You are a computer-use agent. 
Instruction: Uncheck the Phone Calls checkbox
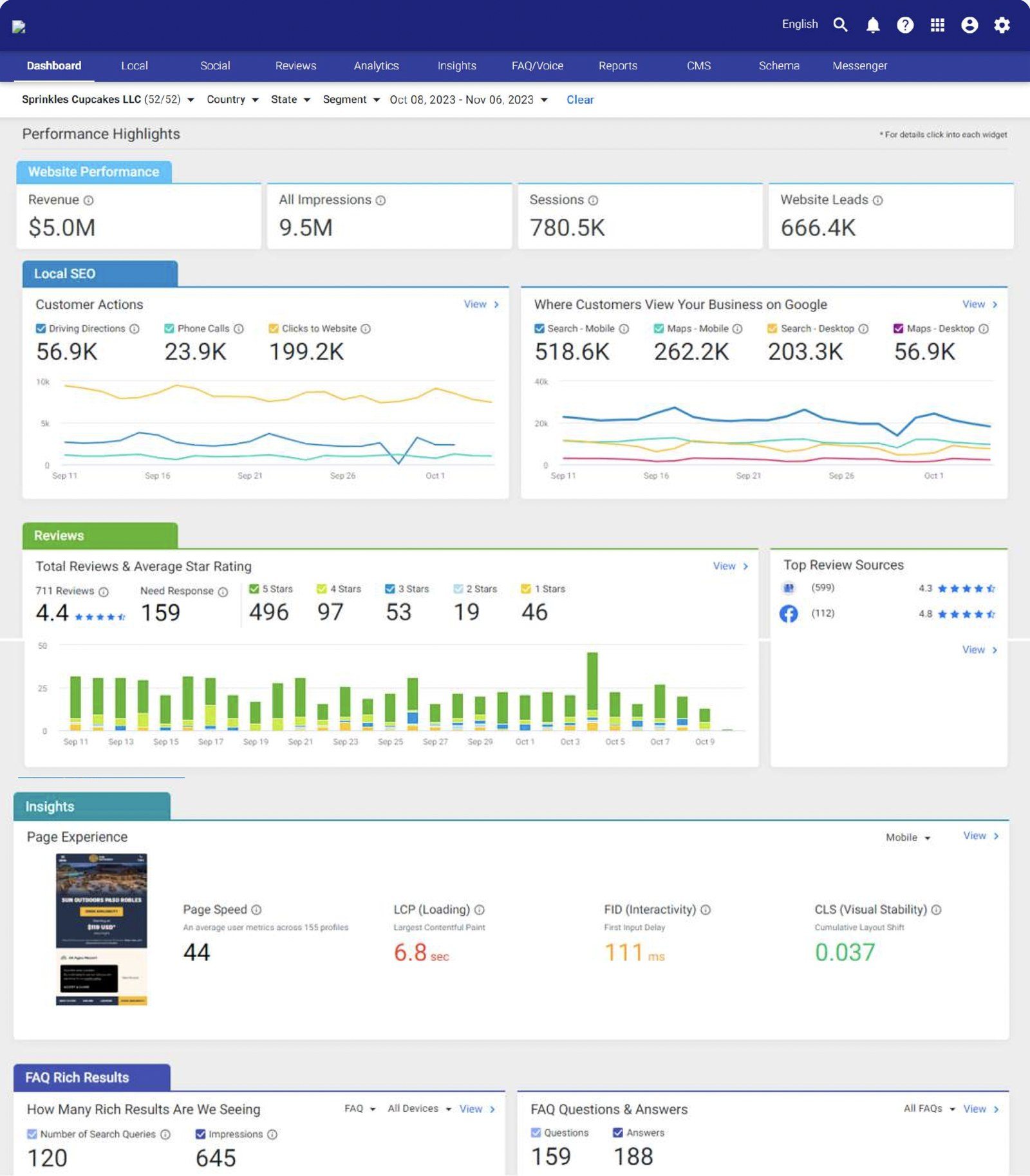click(169, 328)
